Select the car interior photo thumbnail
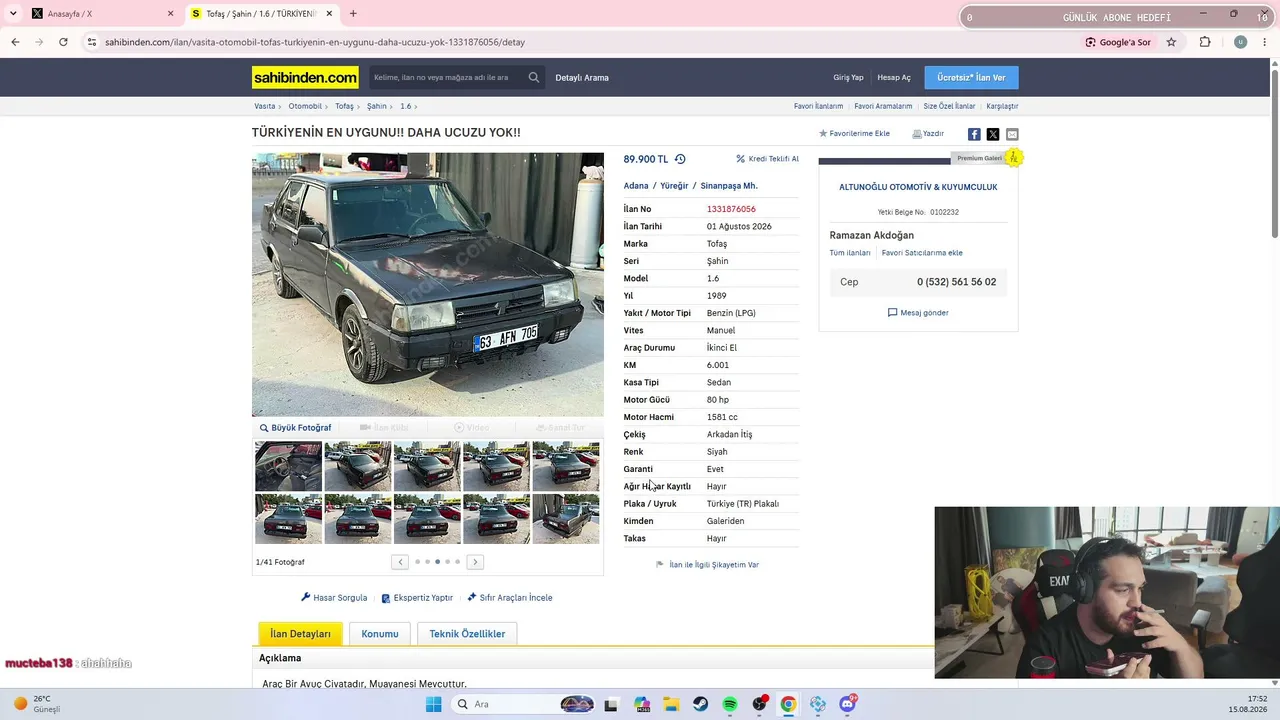Viewport: 1280px width, 720px height. tap(288, 466)
